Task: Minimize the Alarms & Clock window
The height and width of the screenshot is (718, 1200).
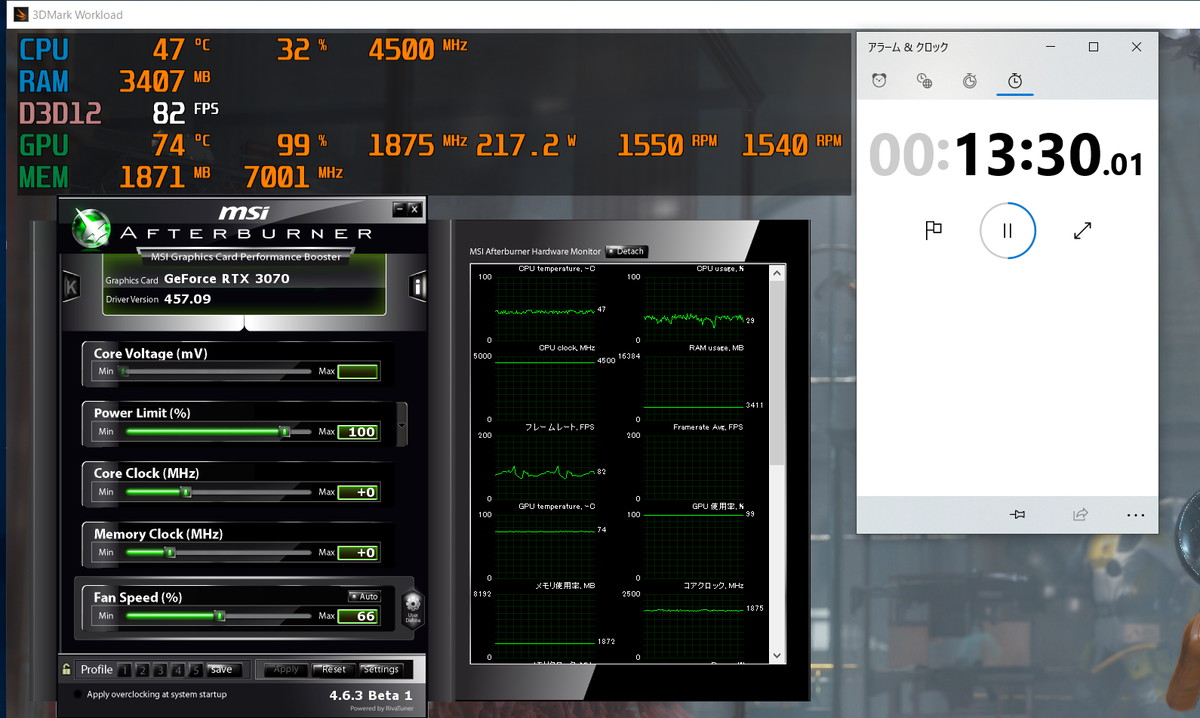Action: click(1051, 47)
